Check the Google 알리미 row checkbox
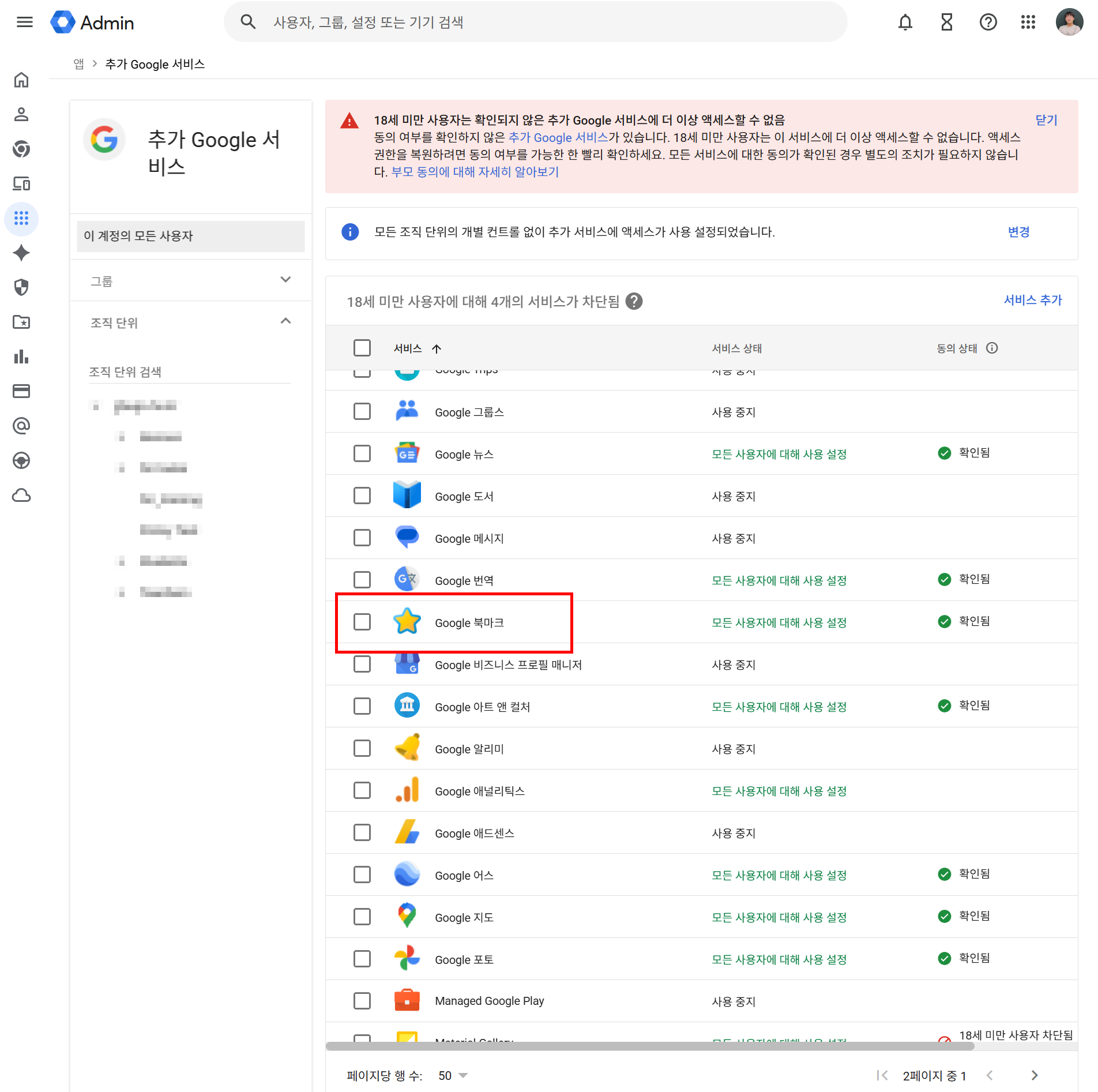This screenshot has height=1092, width=1098. click(362, 748)
